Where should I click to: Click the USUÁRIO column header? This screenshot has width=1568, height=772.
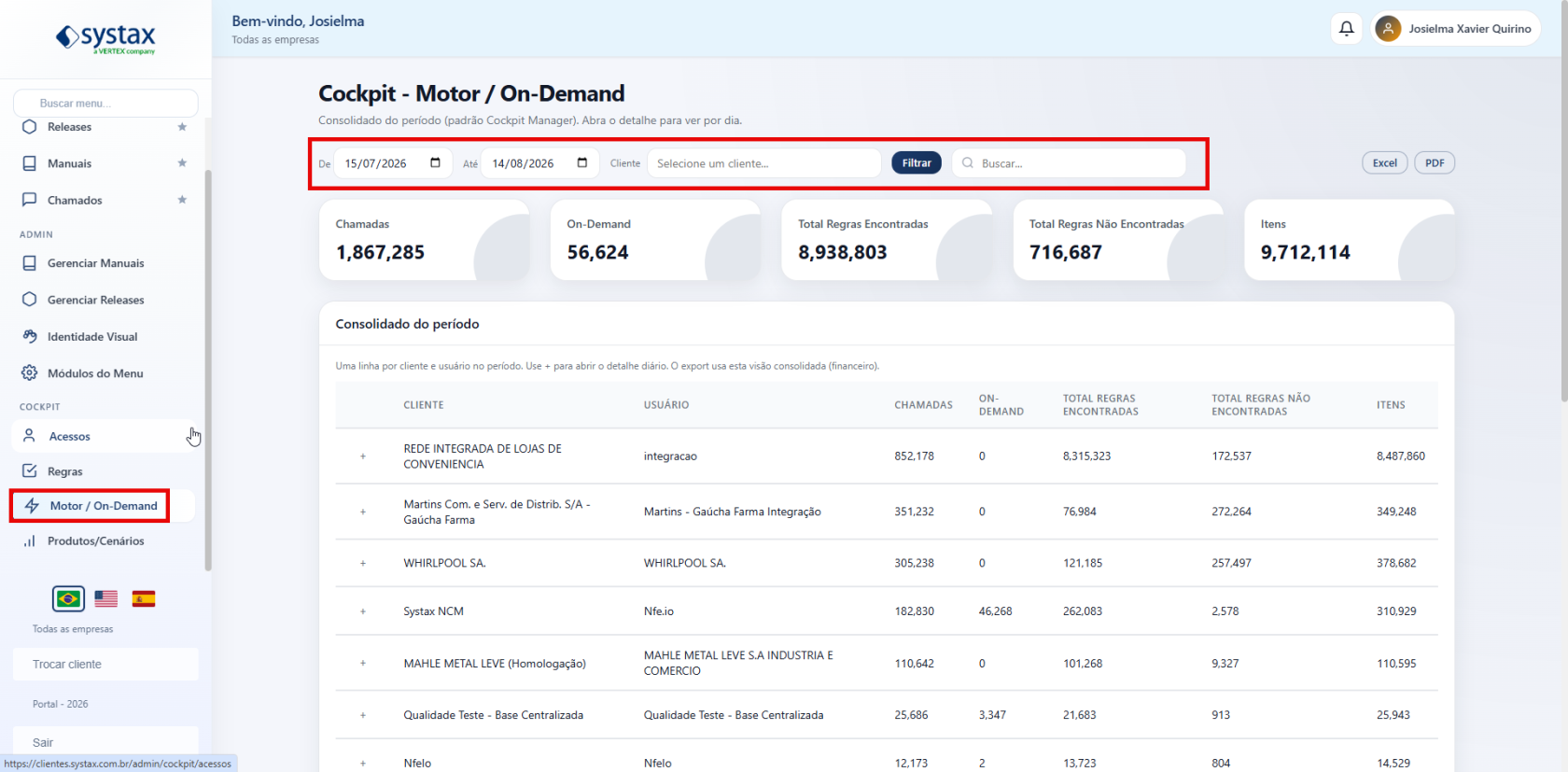pos(666,405)
